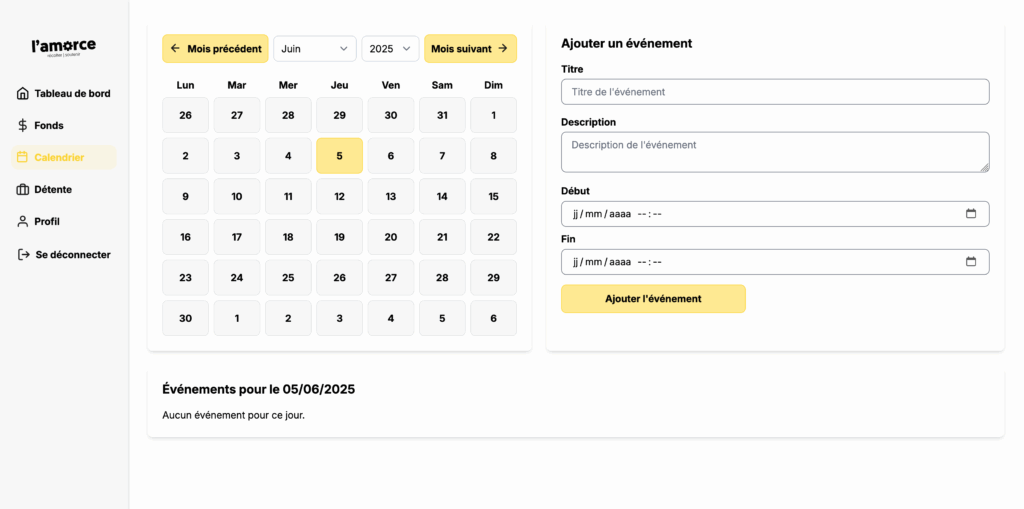Select day 20 in the calendar grid
The width and height of the screenshot is (1024, 509).
click(391, 237)
